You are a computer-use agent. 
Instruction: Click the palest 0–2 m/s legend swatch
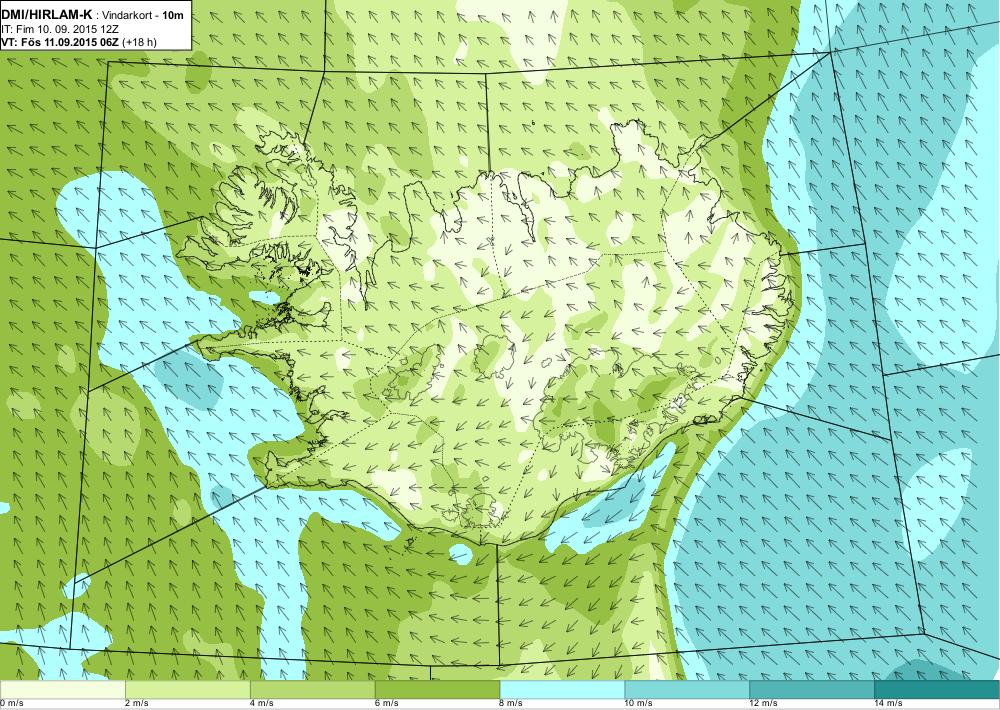[62, 690]
